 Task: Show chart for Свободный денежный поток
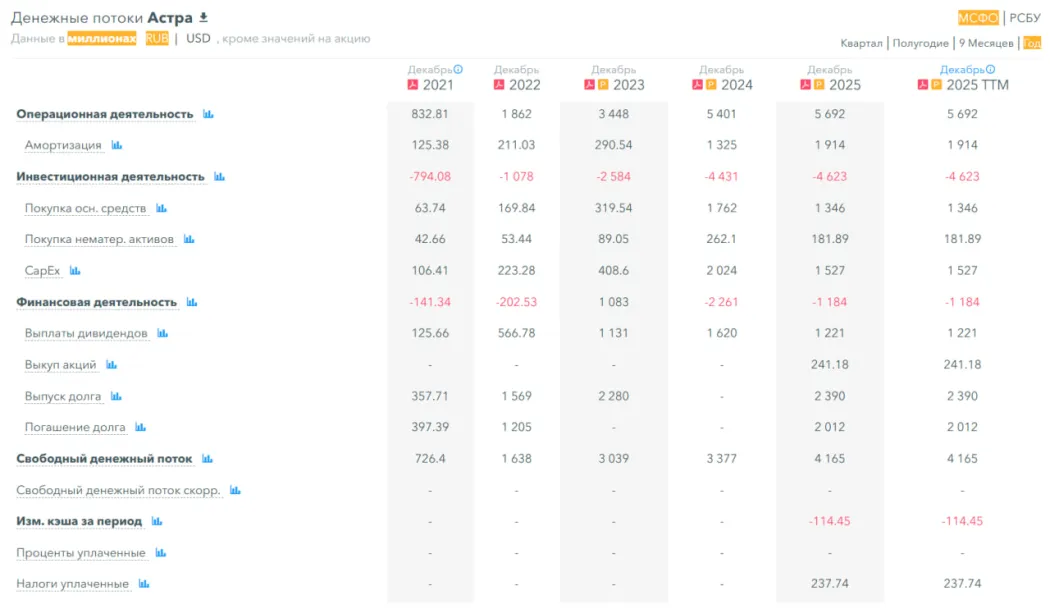pyautogui.click(x=207, y=459)
